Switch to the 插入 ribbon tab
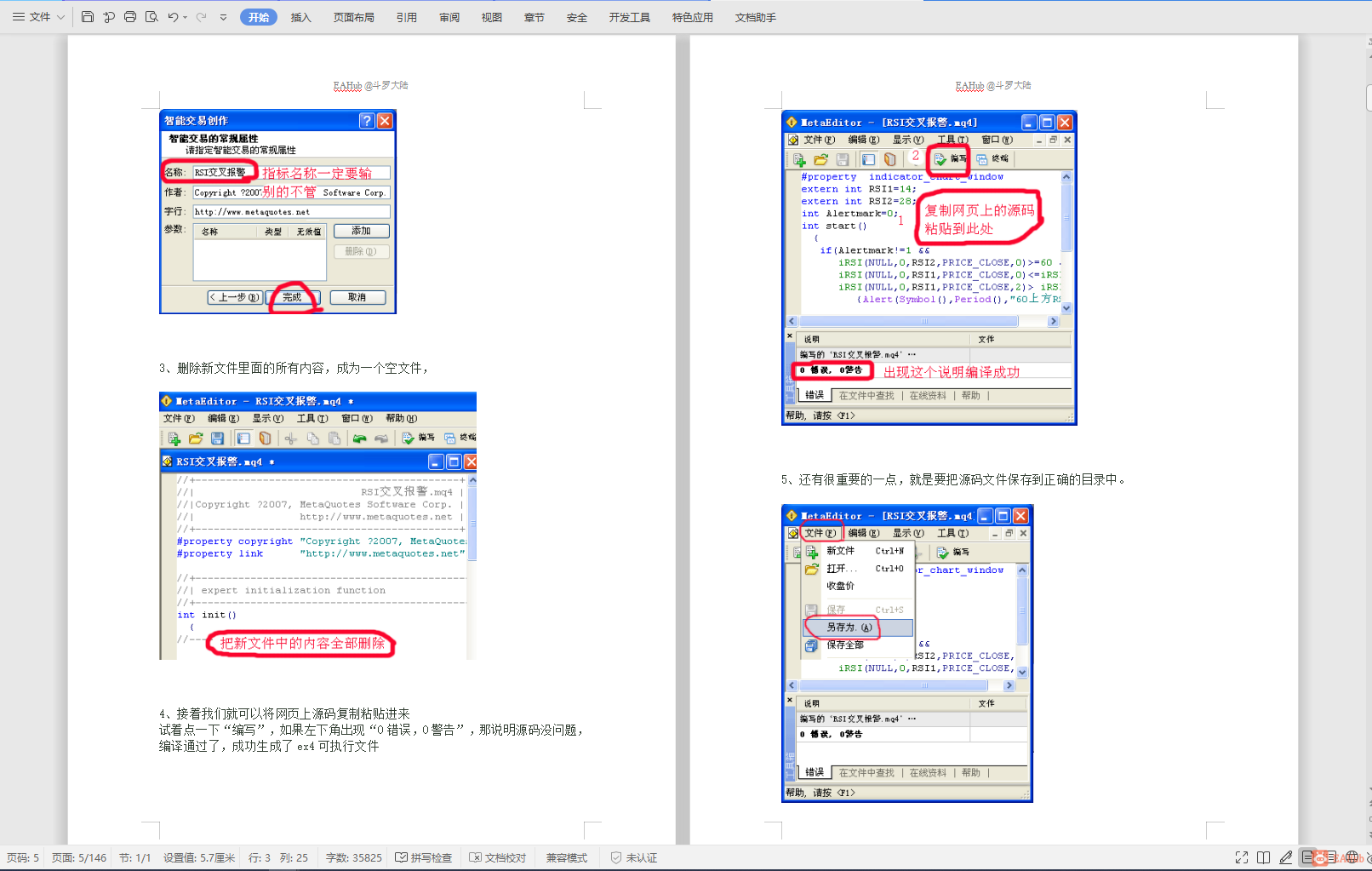 point(300,16)
